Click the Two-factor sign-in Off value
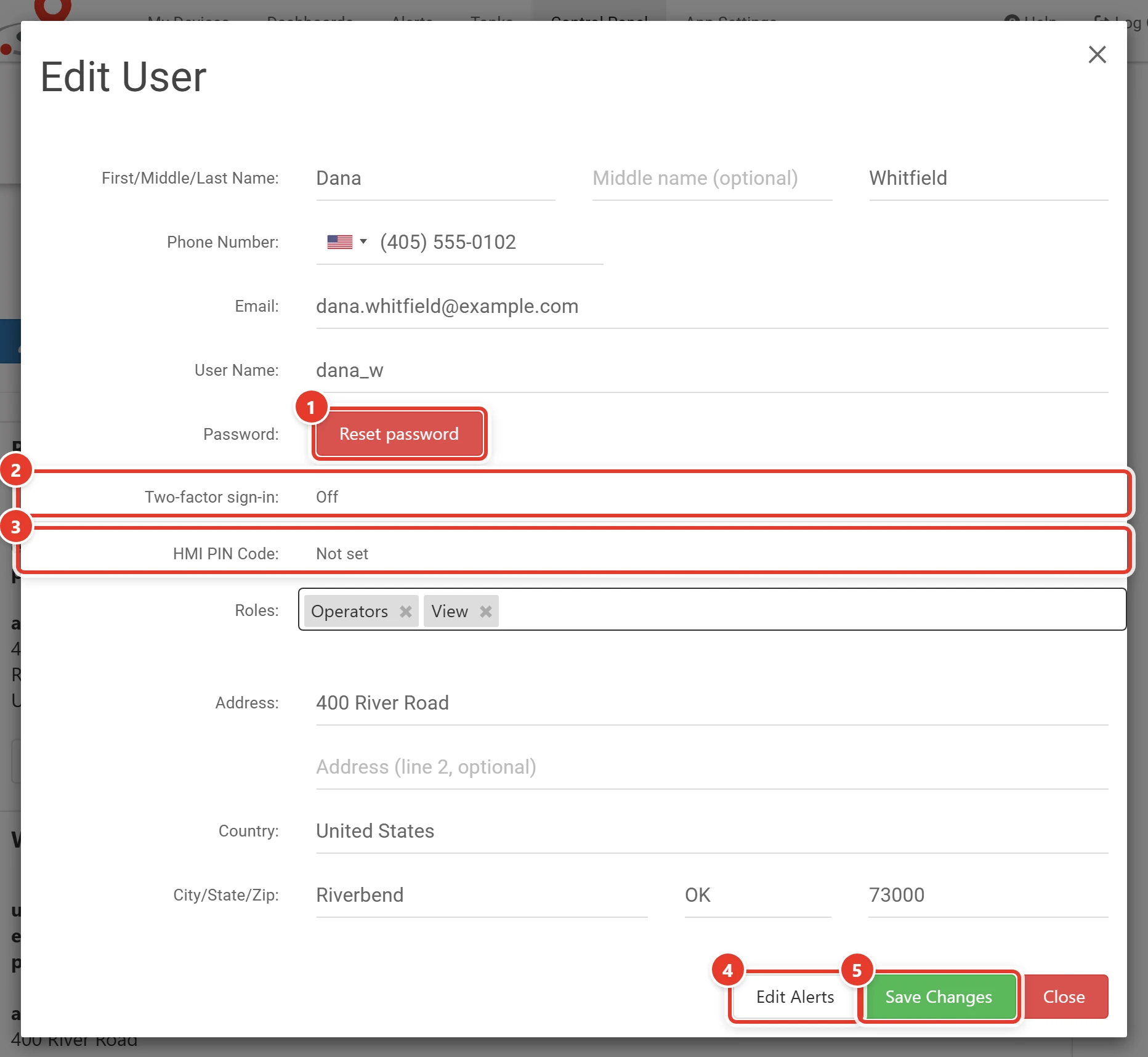The height and width of the screenshot is (1057, 1148). pyautogui.click(x=327, y=497)
